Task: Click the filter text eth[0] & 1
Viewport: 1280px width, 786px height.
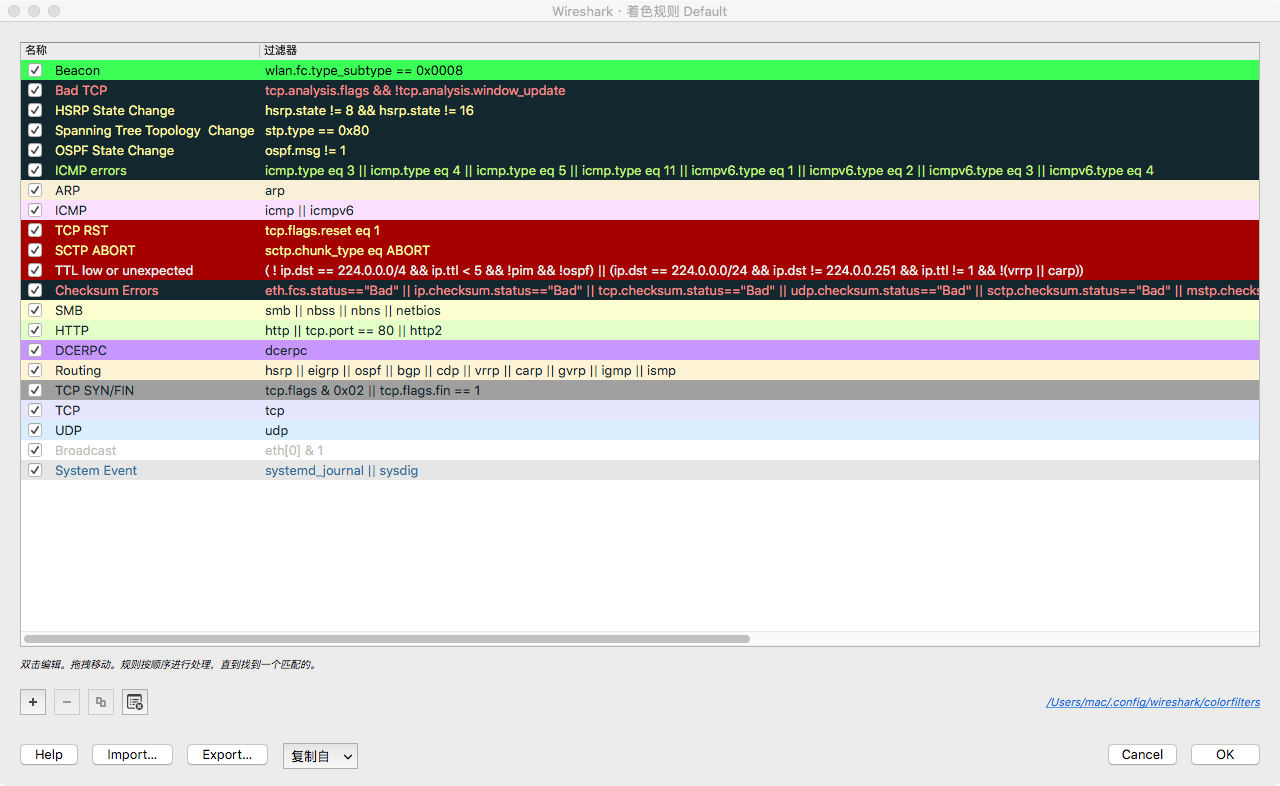Action: click(x=294, y=451)
